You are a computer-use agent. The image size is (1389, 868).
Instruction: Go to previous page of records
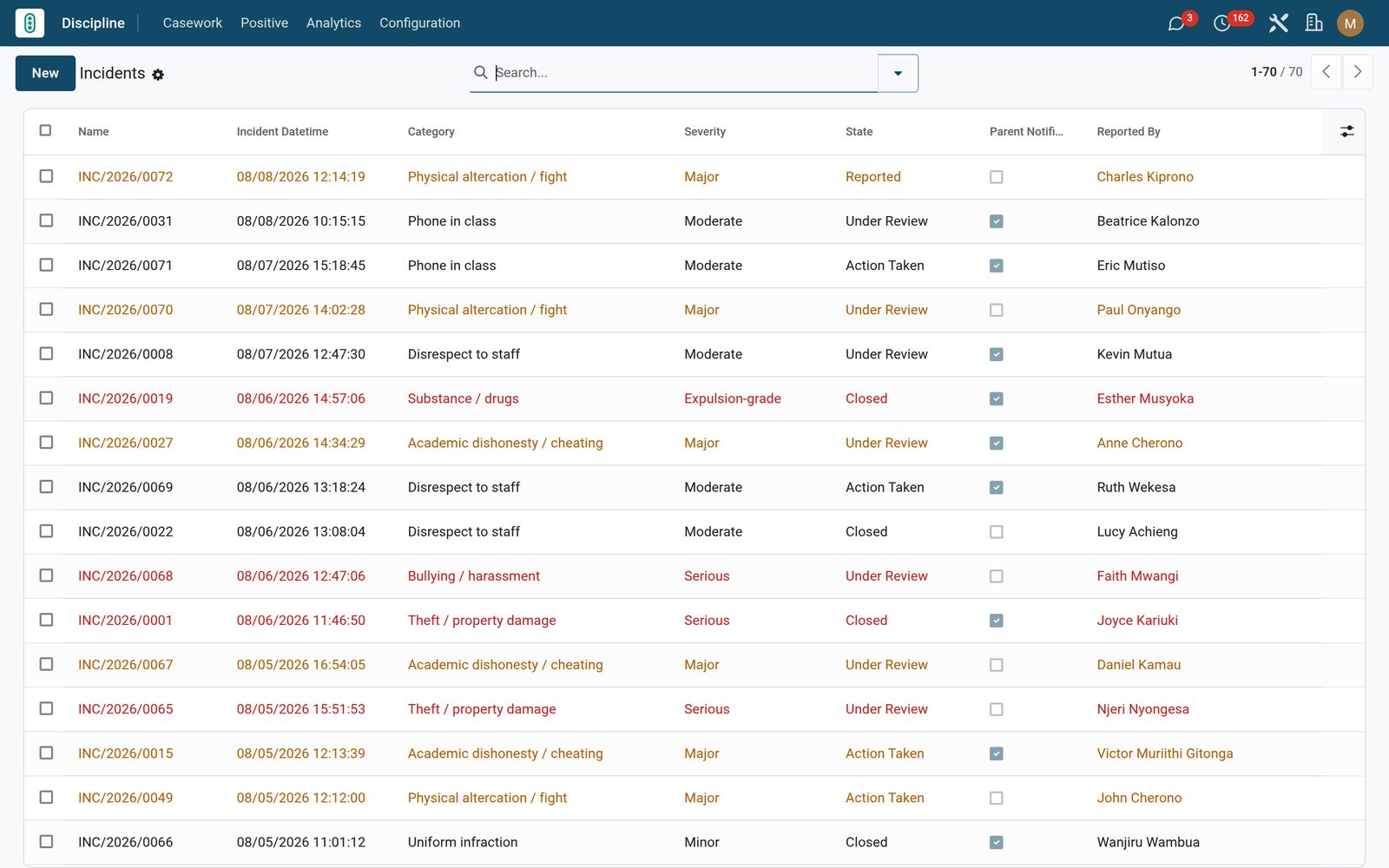coord(1326,72)
